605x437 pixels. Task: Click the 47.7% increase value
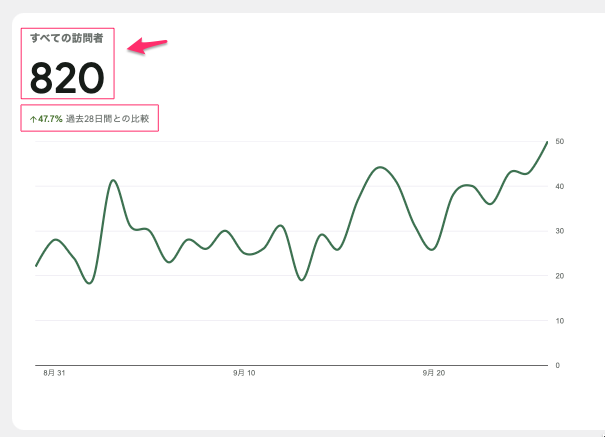50,119
